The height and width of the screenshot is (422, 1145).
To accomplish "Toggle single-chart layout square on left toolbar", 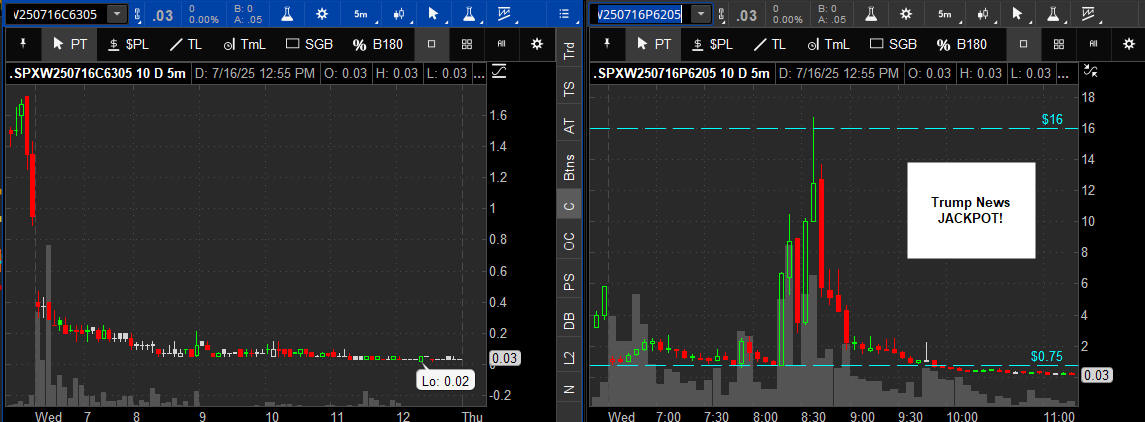I will coord(430,44).
